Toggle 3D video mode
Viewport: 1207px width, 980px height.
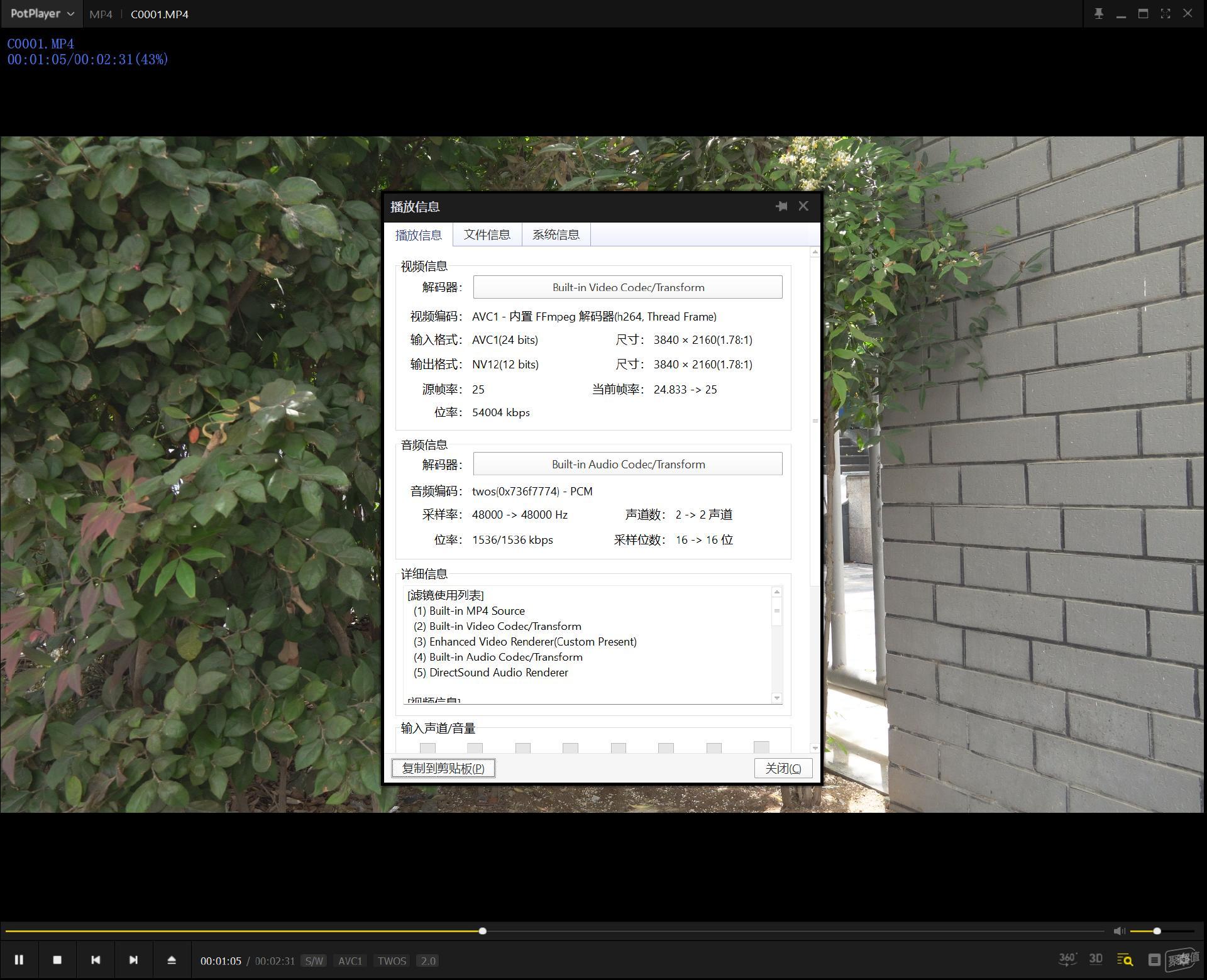coord(1096,959)
